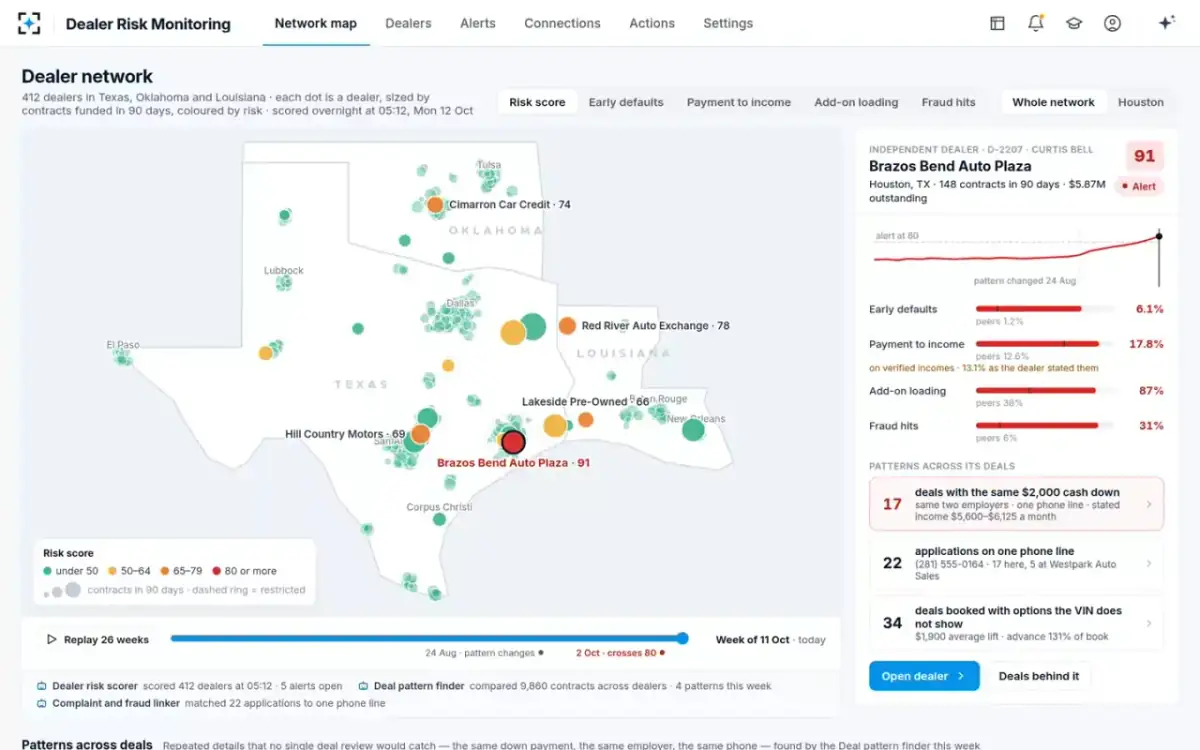
Task: Click the Deals behind it button
Action: click(x=1039, y=676)
